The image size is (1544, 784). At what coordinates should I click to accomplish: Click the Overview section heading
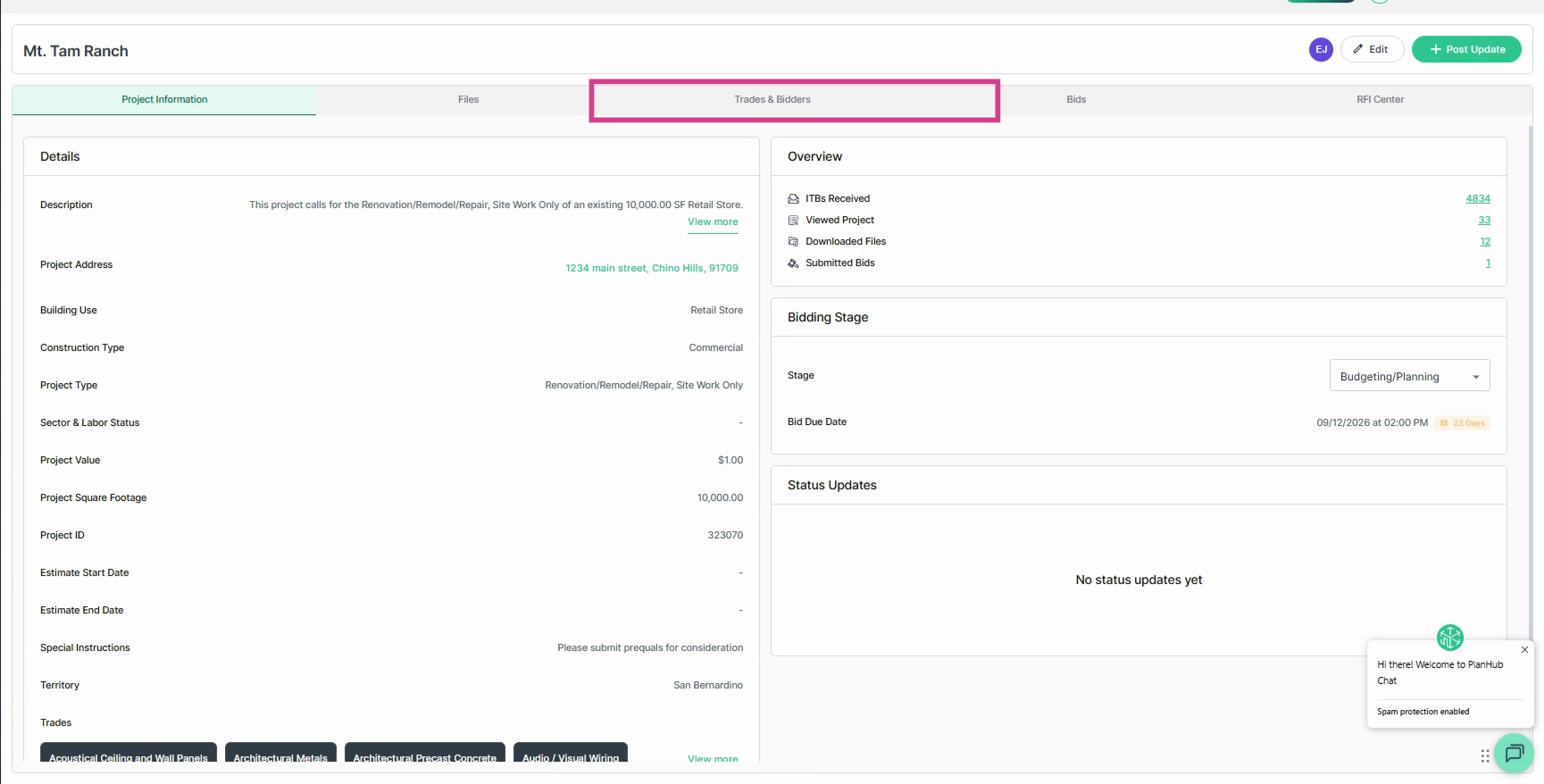pyautogui.click(x=814, y=157)
